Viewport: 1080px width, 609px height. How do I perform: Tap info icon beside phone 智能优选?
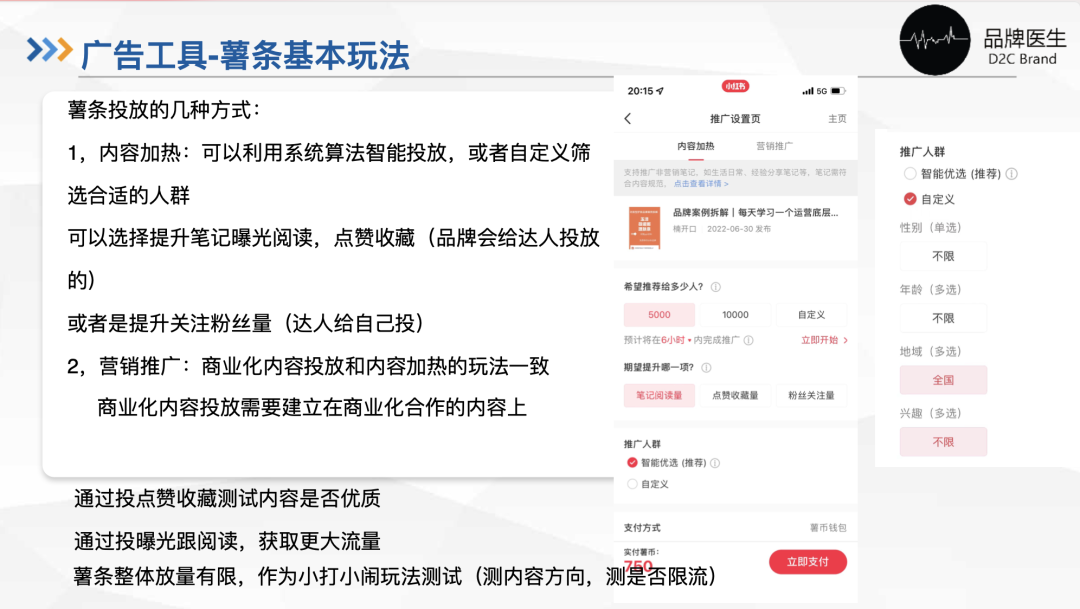[x=715, y=463]
